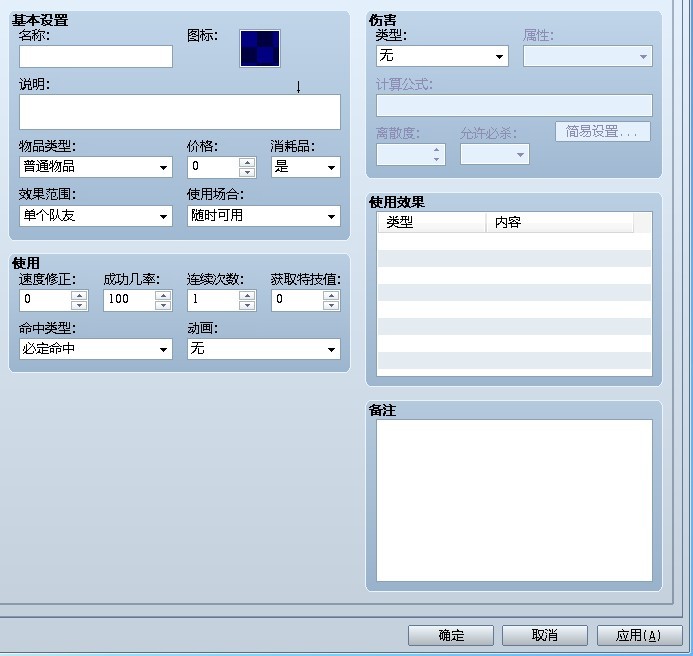This screenshot has height=656, width=693.
Task: Open the 物品类型 dropdown
Action: 95,167
